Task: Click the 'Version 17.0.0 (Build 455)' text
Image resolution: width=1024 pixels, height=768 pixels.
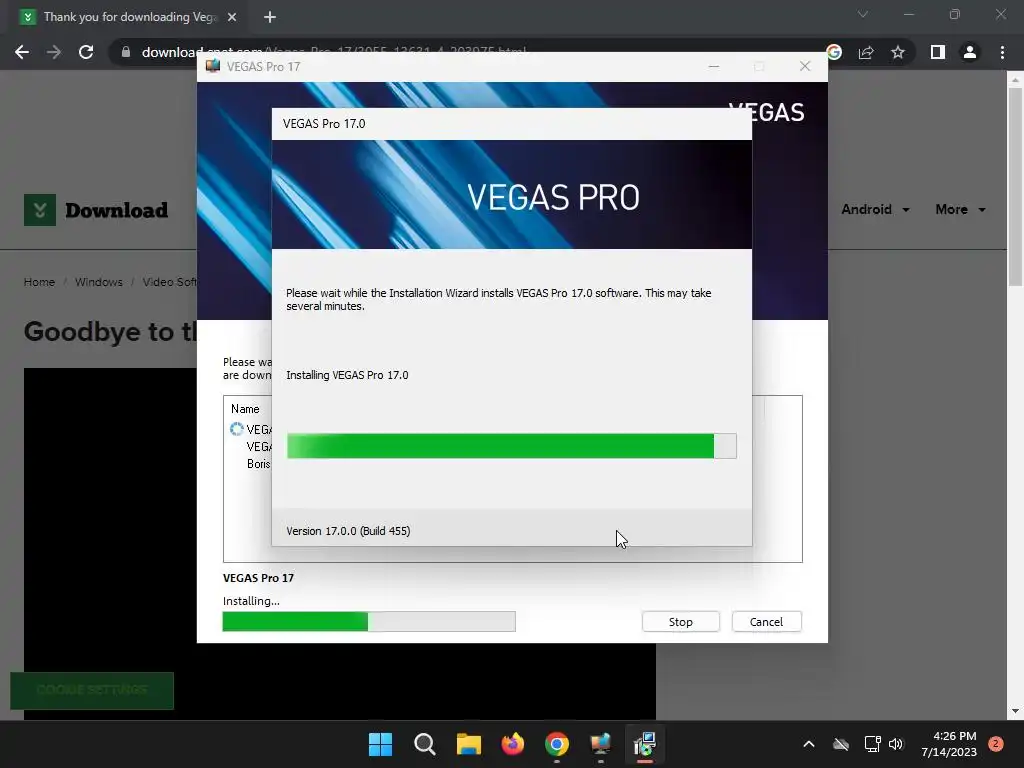Action: (x=348, y=531)
